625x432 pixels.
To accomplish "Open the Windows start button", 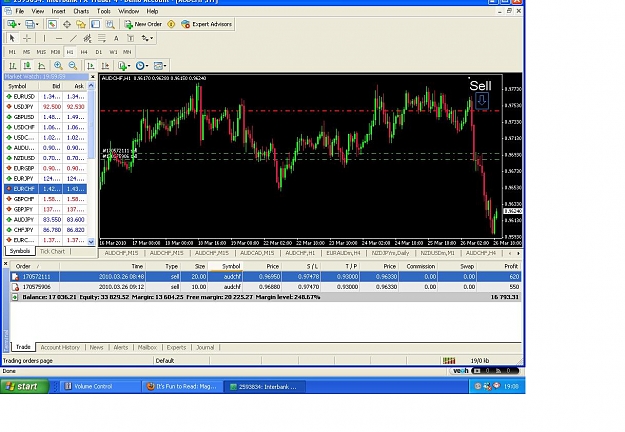I will point(24,386).
